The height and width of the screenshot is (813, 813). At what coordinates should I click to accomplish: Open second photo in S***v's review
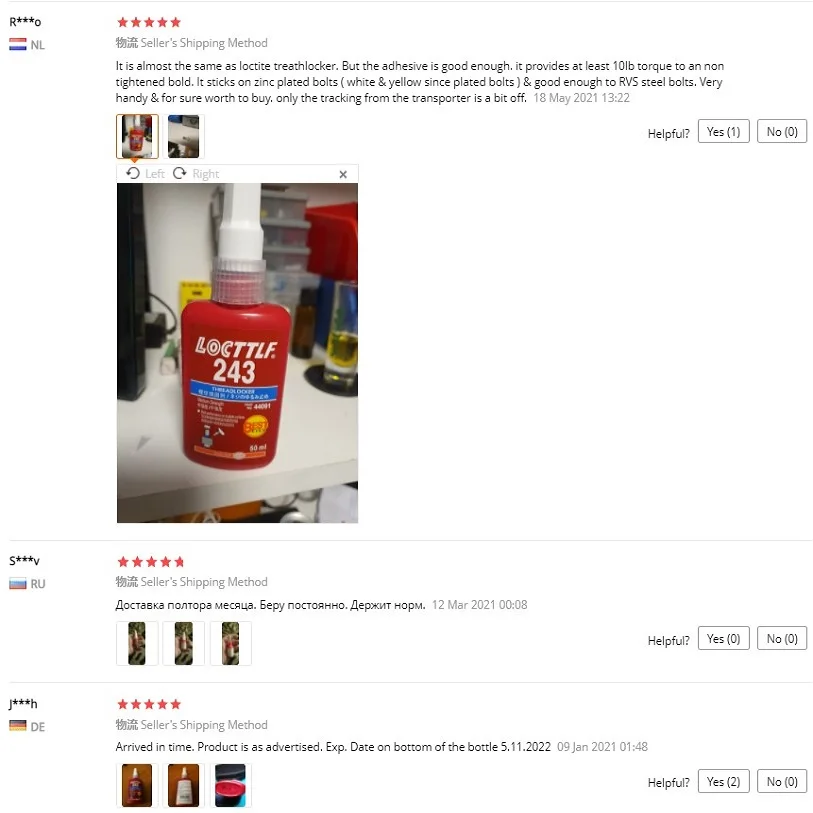point(184,643)
